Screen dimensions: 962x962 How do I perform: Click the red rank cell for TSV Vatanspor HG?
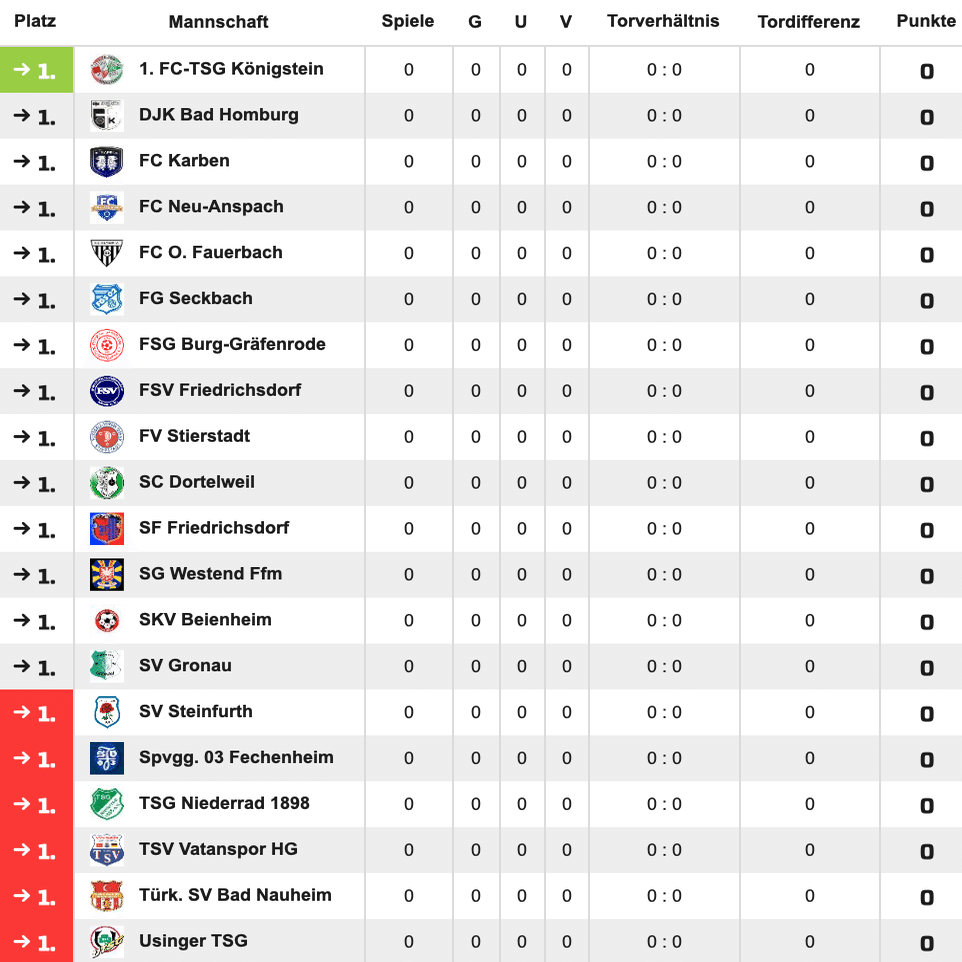click(x=37, y=850)
